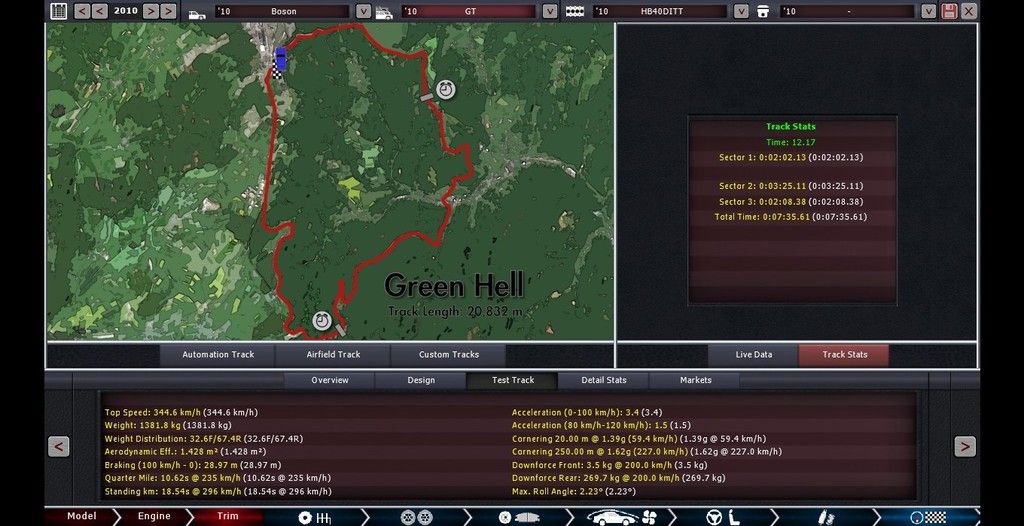Expand the GT trim dropdown
Screen dimensions: 1024x526
[x=550, y=11]
